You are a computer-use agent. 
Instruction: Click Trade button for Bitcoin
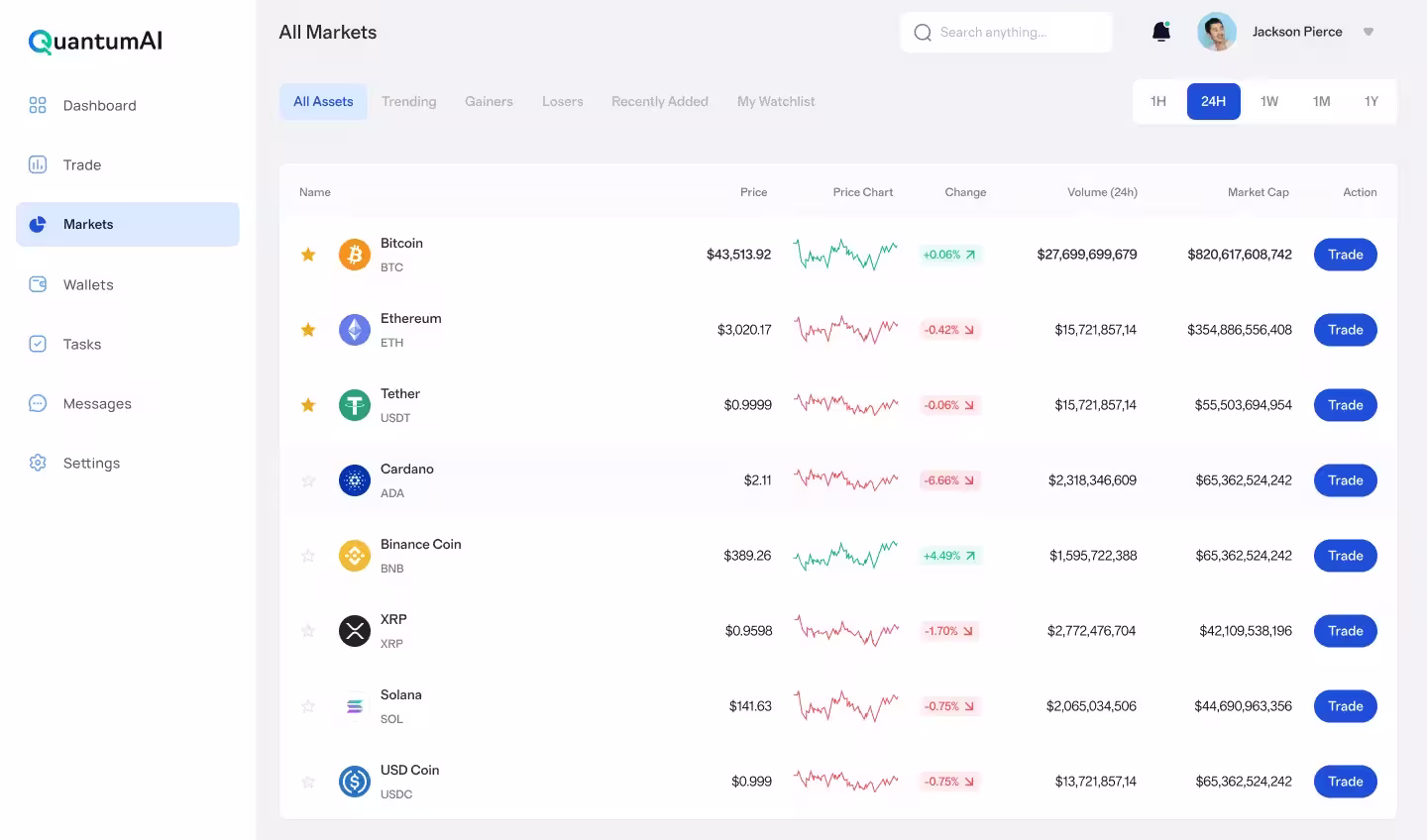[x=1346, y=255]
